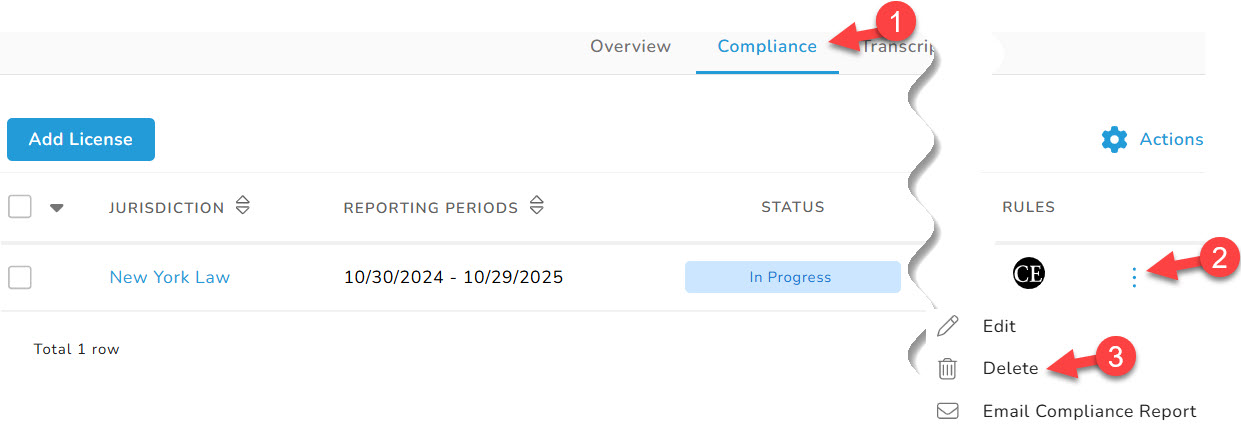The width and height of the screenshot is (1241, 428).
Task: Expand the bulk selection dropdown arrow
Action: click(57, 208)
